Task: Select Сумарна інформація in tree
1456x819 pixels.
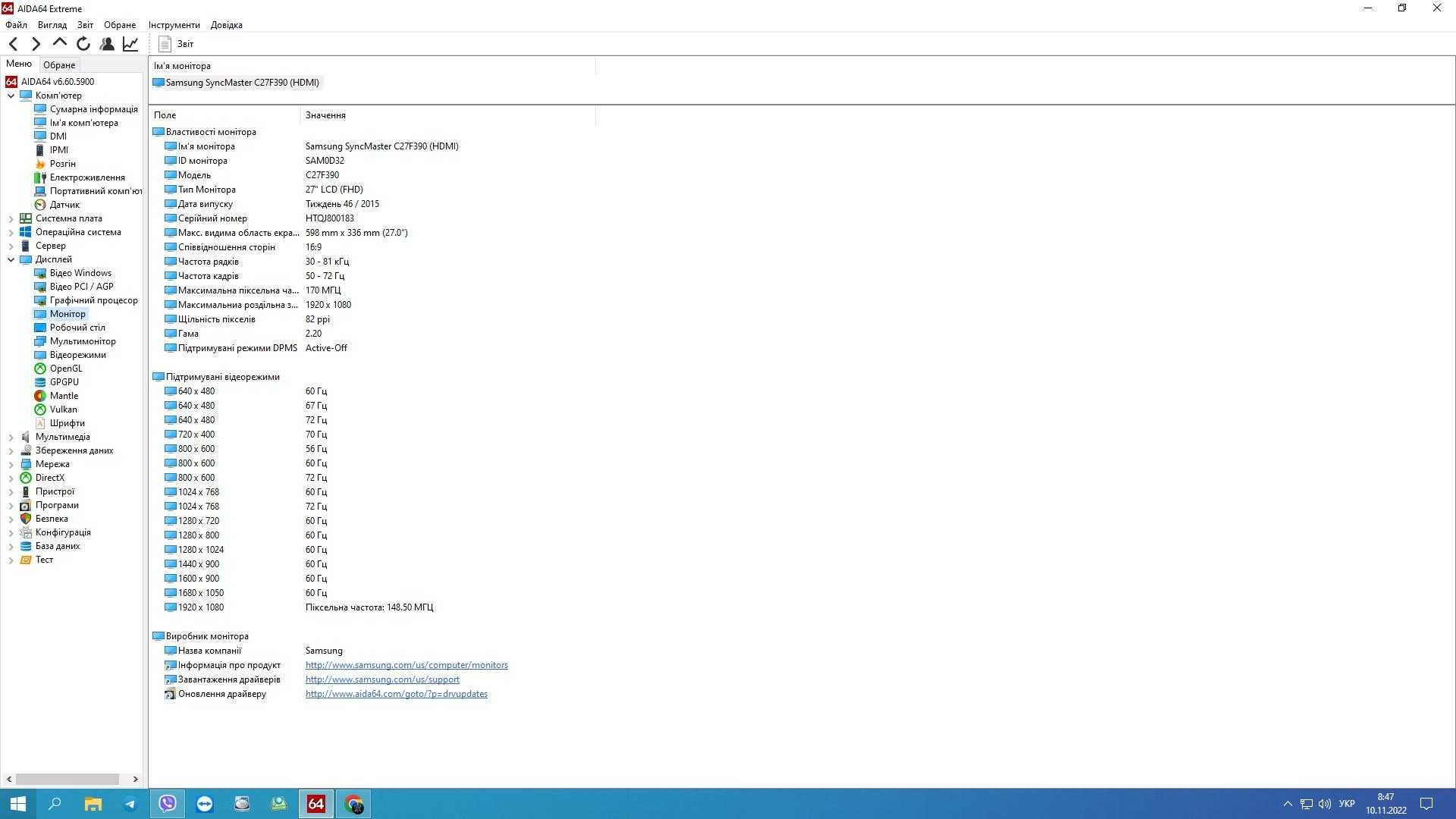Action: pos(93,109)
